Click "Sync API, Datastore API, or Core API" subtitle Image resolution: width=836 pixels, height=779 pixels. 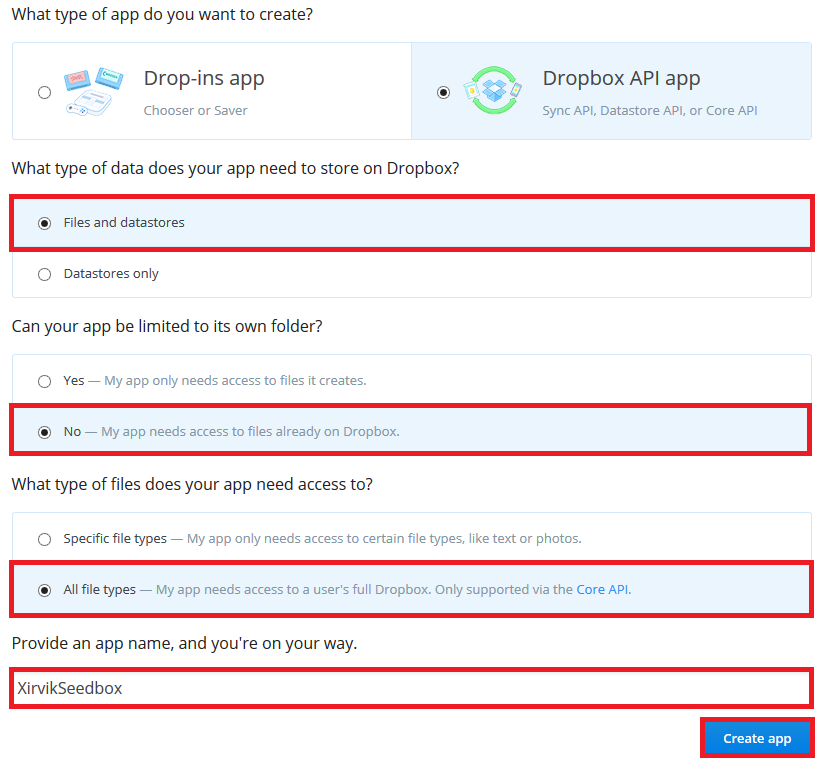pyautogui.click(x=649, y=111)
